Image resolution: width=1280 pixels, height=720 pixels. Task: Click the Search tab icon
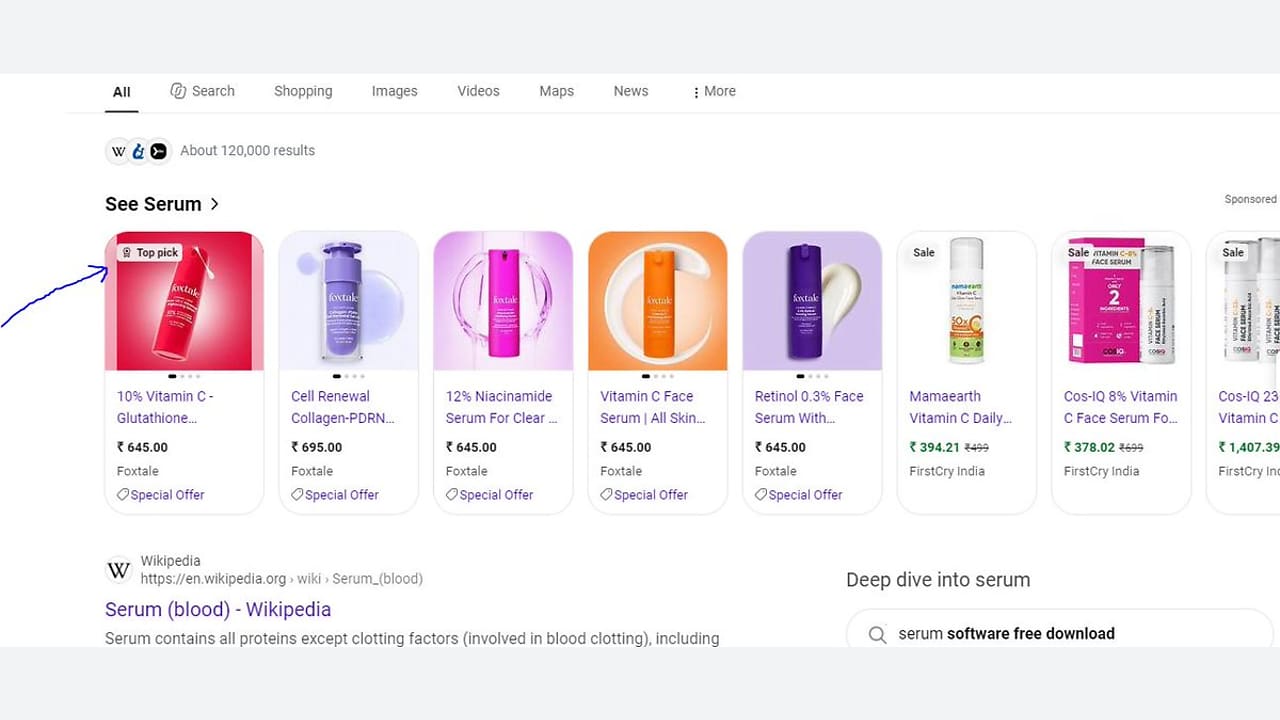point(178,91)
